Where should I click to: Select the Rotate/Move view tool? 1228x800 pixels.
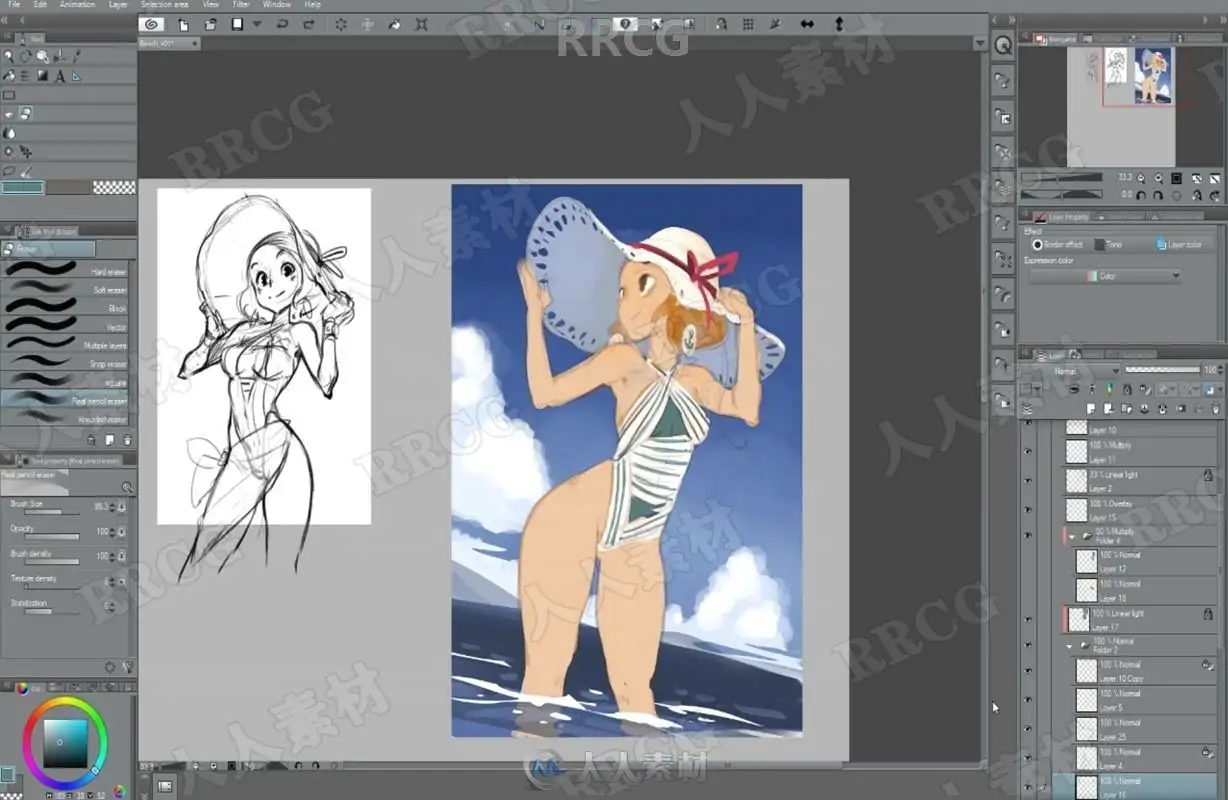click(x=26, y=57)
